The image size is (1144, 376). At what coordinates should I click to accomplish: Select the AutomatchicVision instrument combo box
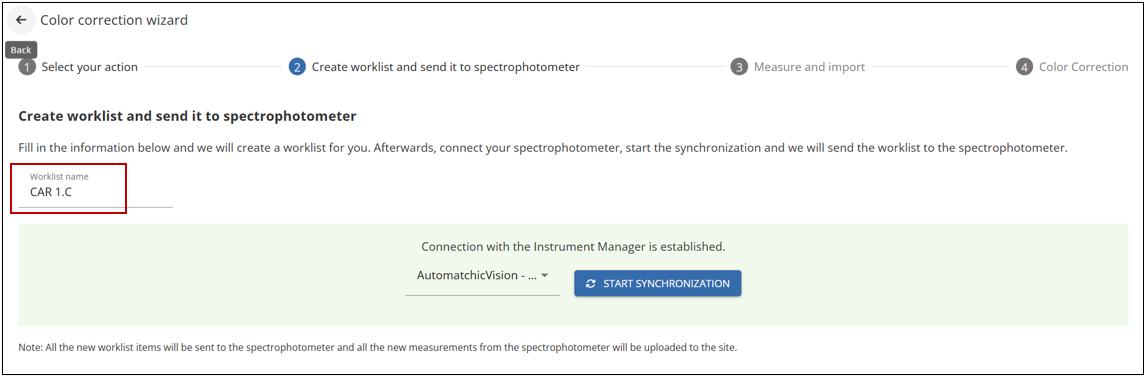(482, 277)
